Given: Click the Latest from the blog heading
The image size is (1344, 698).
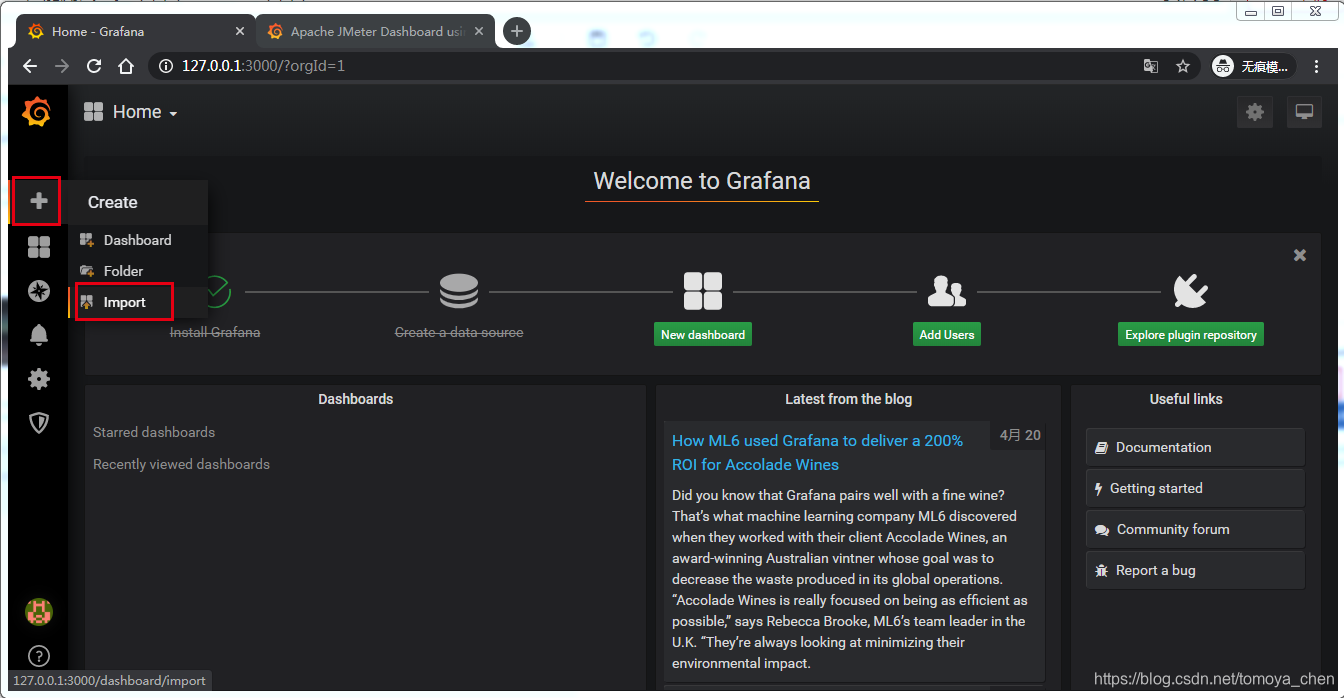Looking at the screenshot, I should (848, 399).
